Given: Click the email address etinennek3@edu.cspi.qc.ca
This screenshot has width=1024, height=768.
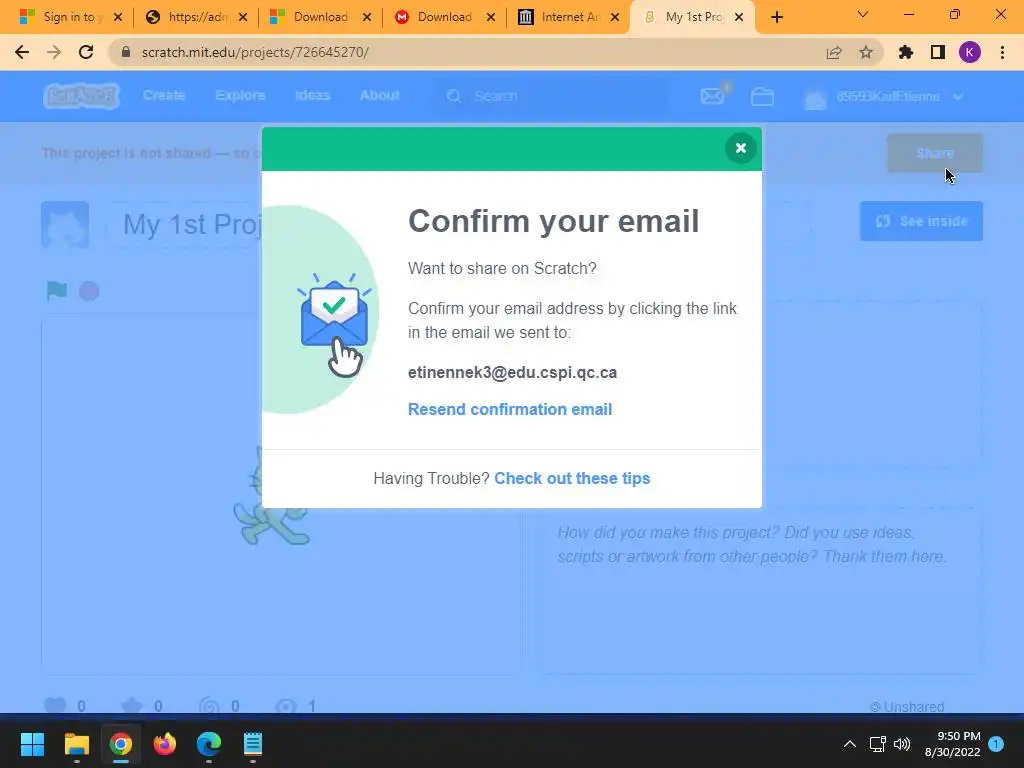Looking at the screenshot, I should (x=513, y=372).
